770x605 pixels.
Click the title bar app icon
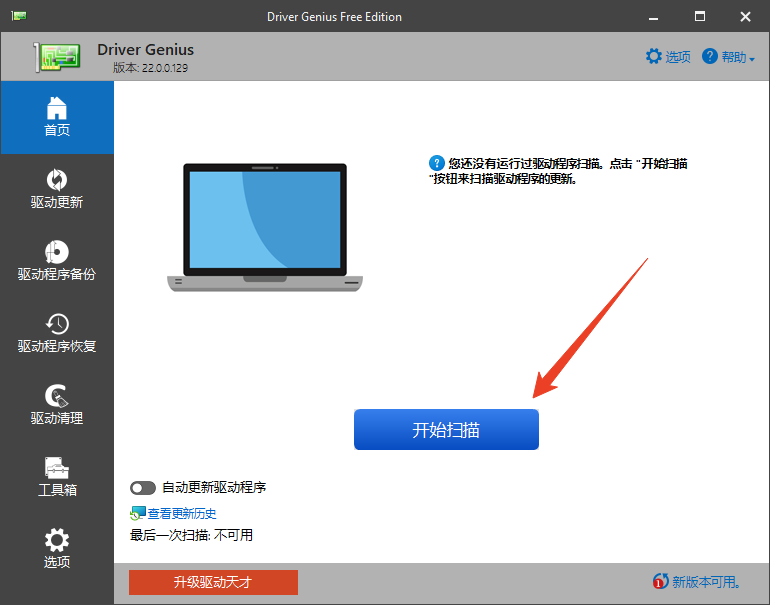[19, 16]
